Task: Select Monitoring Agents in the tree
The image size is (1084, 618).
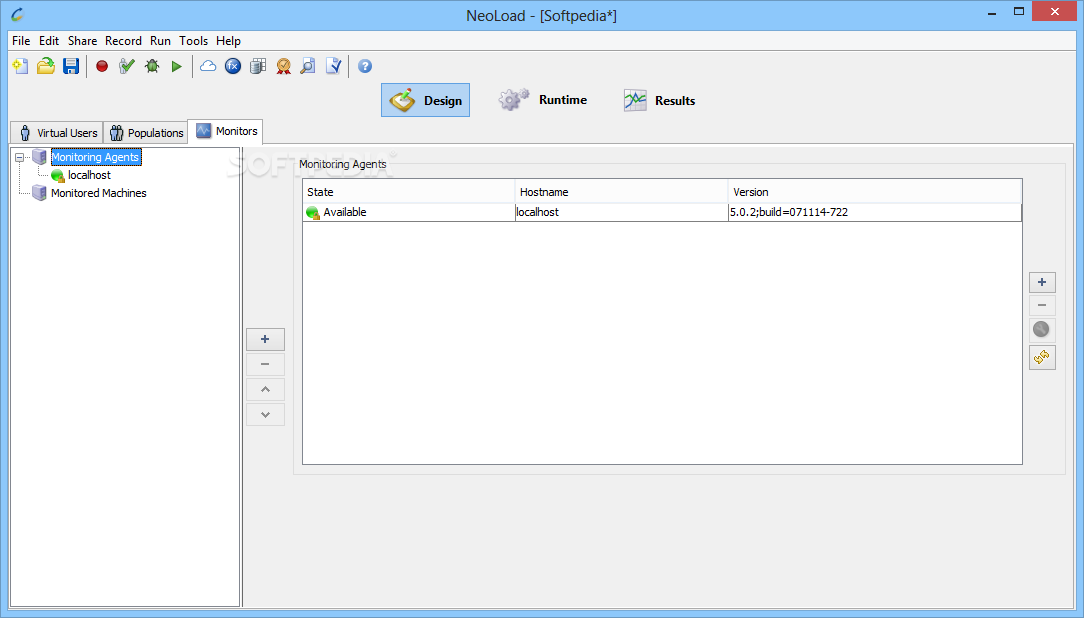Action: 95,157
